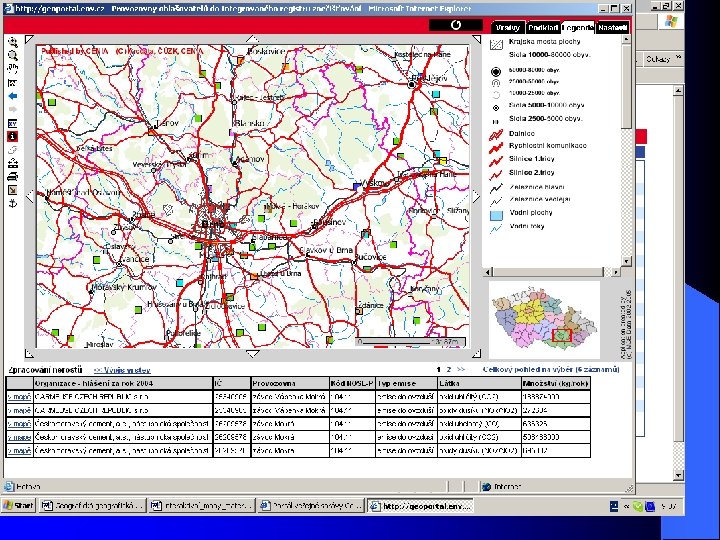720x540 pixels.
Task: Click the 'Látka' column header
Action: [479, 383]
